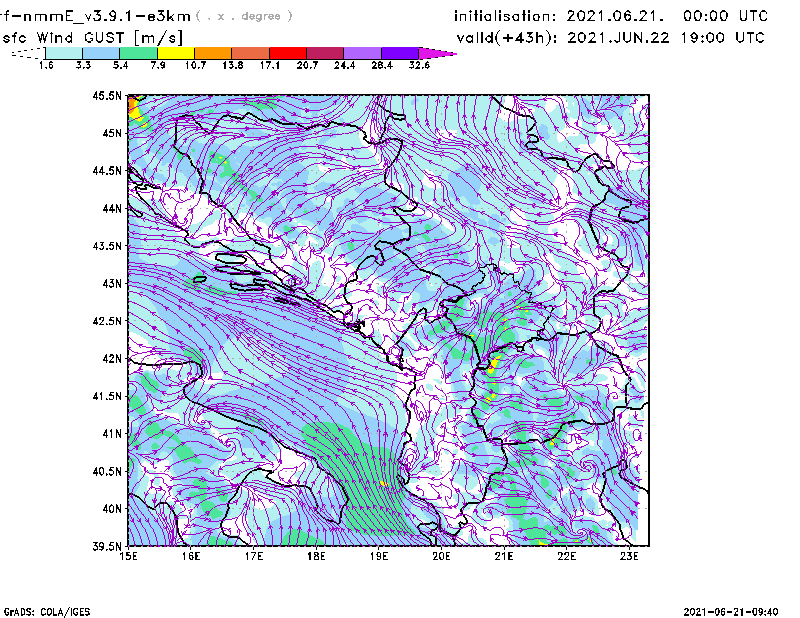The width and height of the screenshot is (800, 618).
Task: Click the initialisation date '2021.06.21.'
Action: 615,16
